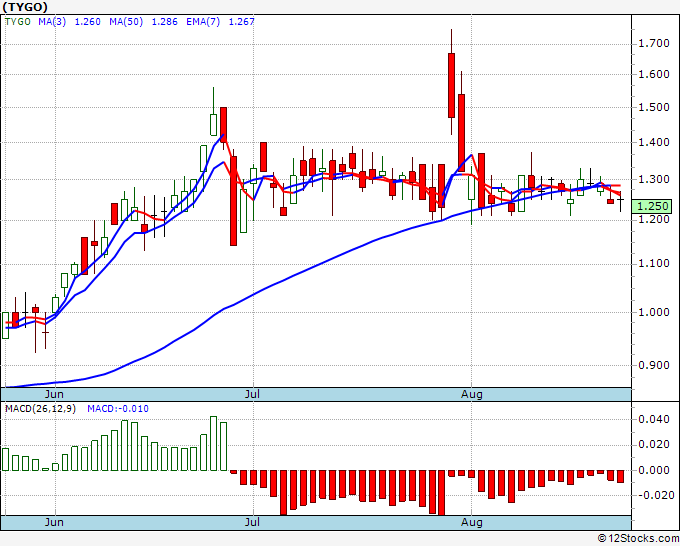Click the 1.600 price axis label
This screenshot has width=680, height=546.
(x=654, y=74)
